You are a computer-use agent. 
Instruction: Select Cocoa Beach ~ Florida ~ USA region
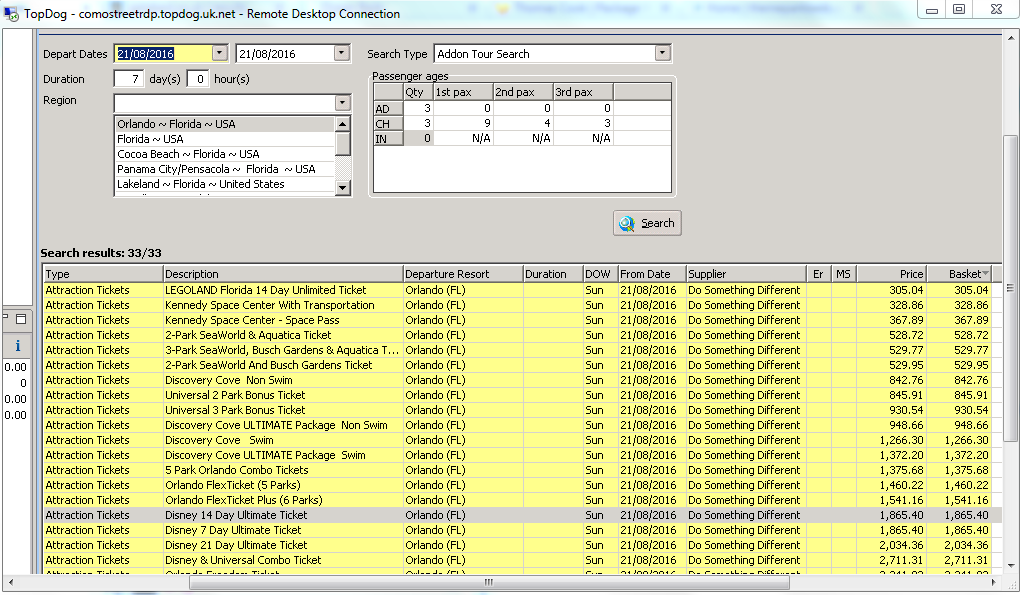(x=188, y=154)
